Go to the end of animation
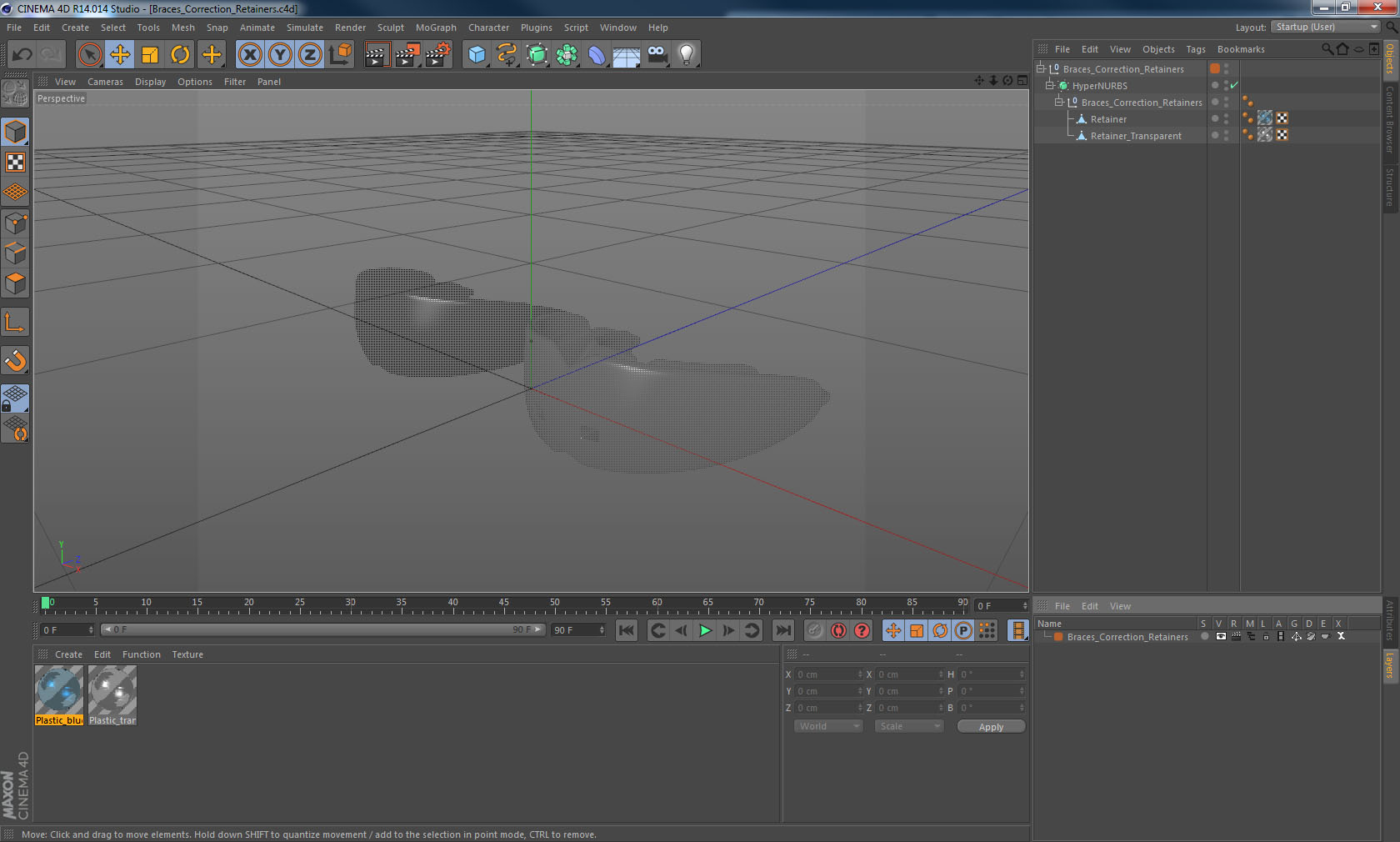Viewport: 1400px width, 842px height. coord(783,630)
